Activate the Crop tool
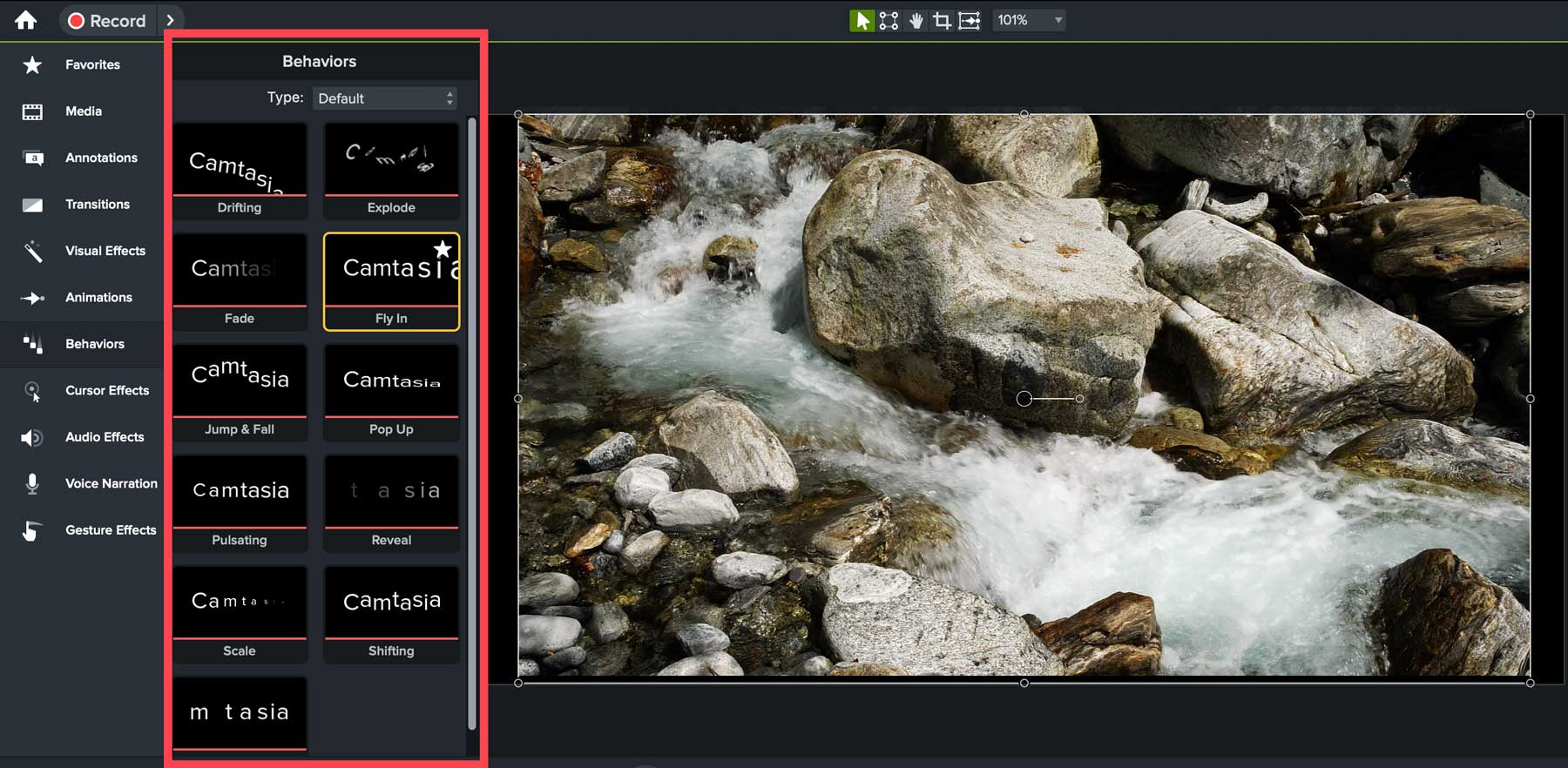 click(x=942, y=20)
